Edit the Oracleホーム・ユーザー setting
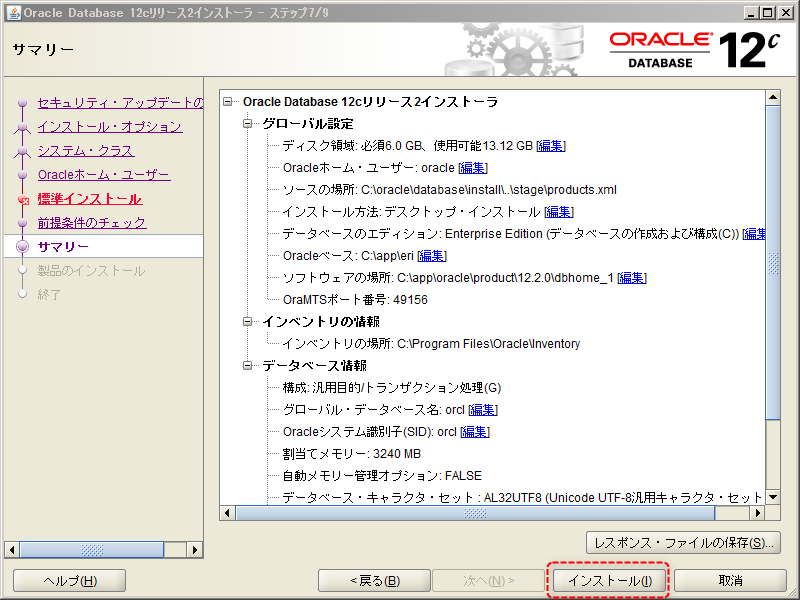 click(x=473, y=166)
